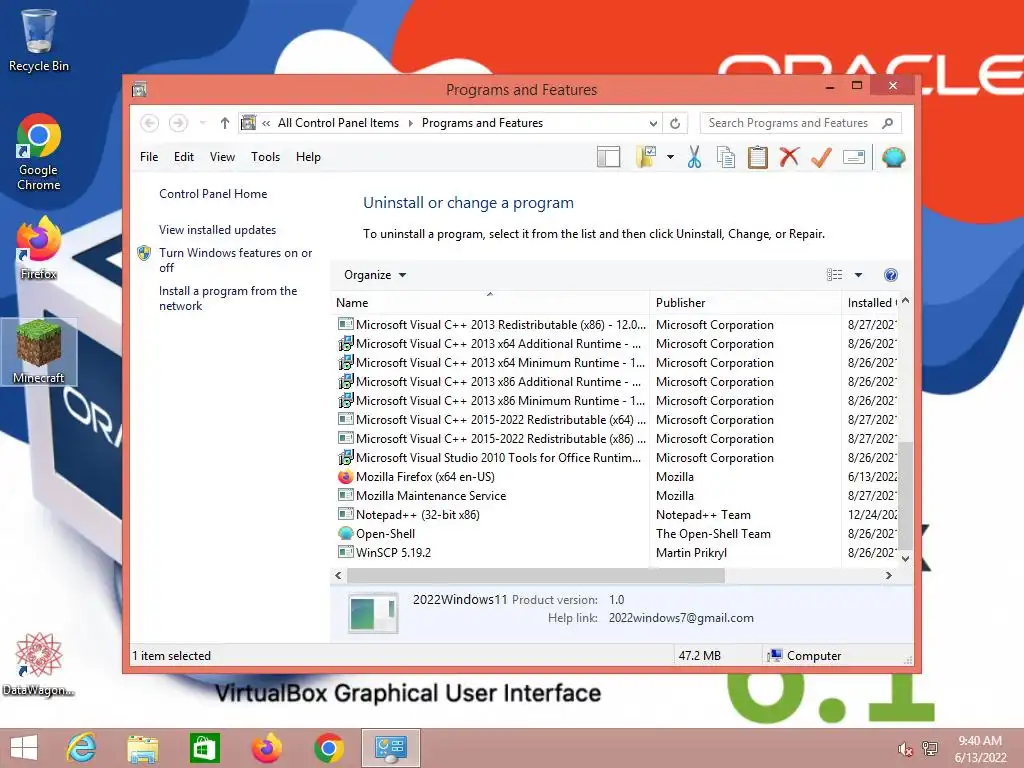Click the horizontal scrollbar left arrow
1024x768 pixels.
[x=338, y=575]
